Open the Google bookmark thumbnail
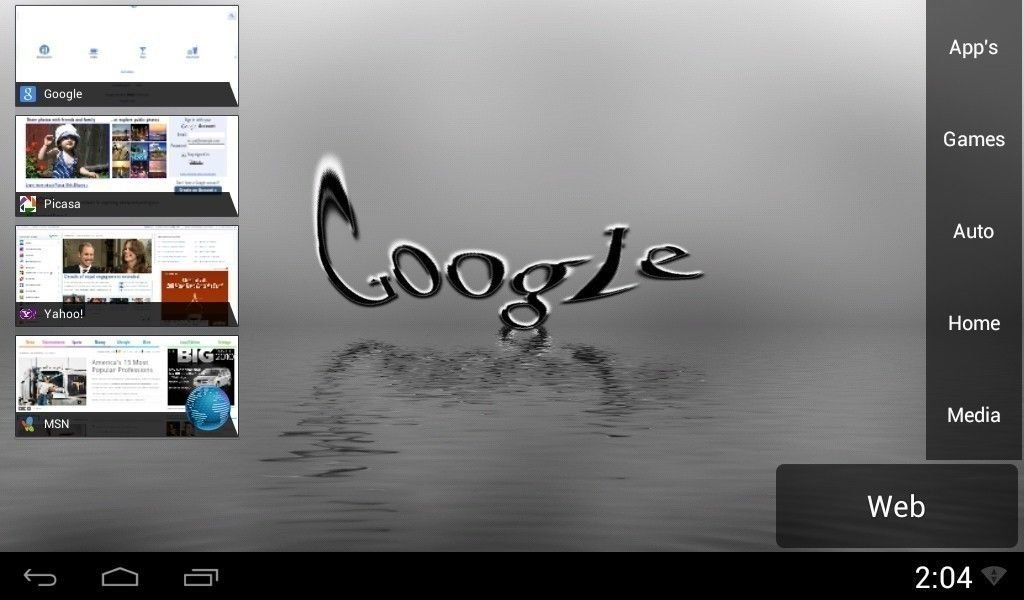The width and height of the screenshot is (1024, 600). (127, 55)
